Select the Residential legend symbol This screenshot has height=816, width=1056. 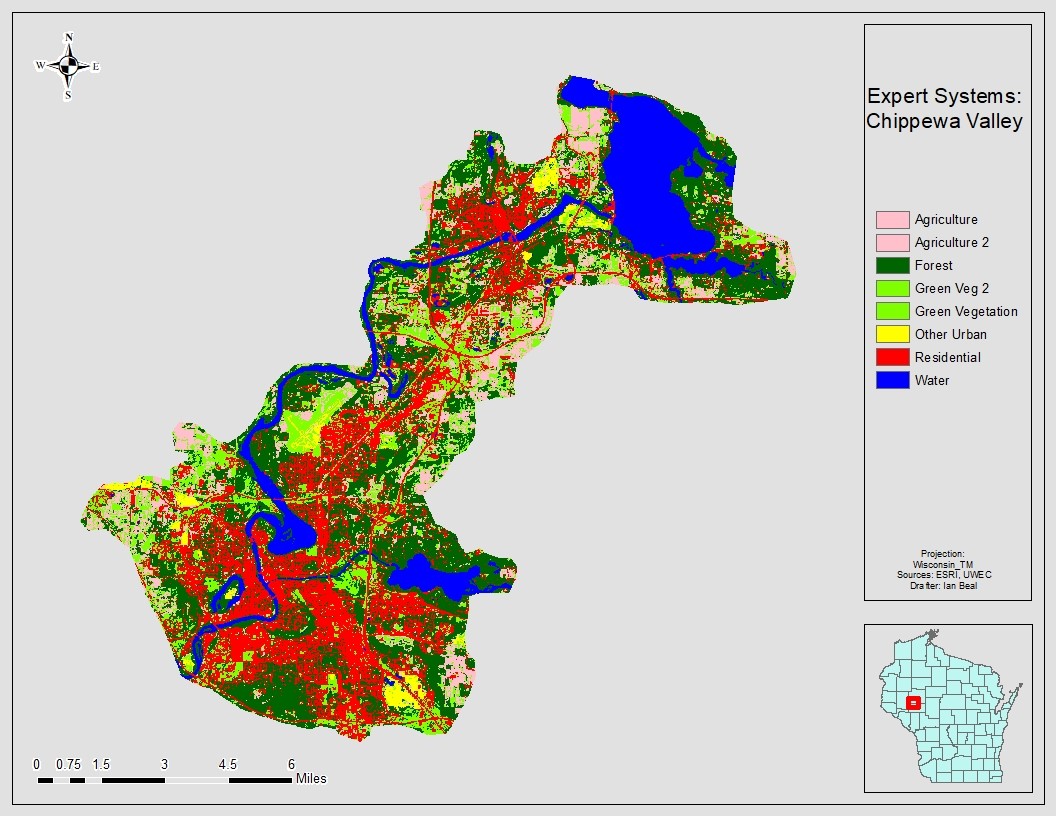click(x=890, y=357)
